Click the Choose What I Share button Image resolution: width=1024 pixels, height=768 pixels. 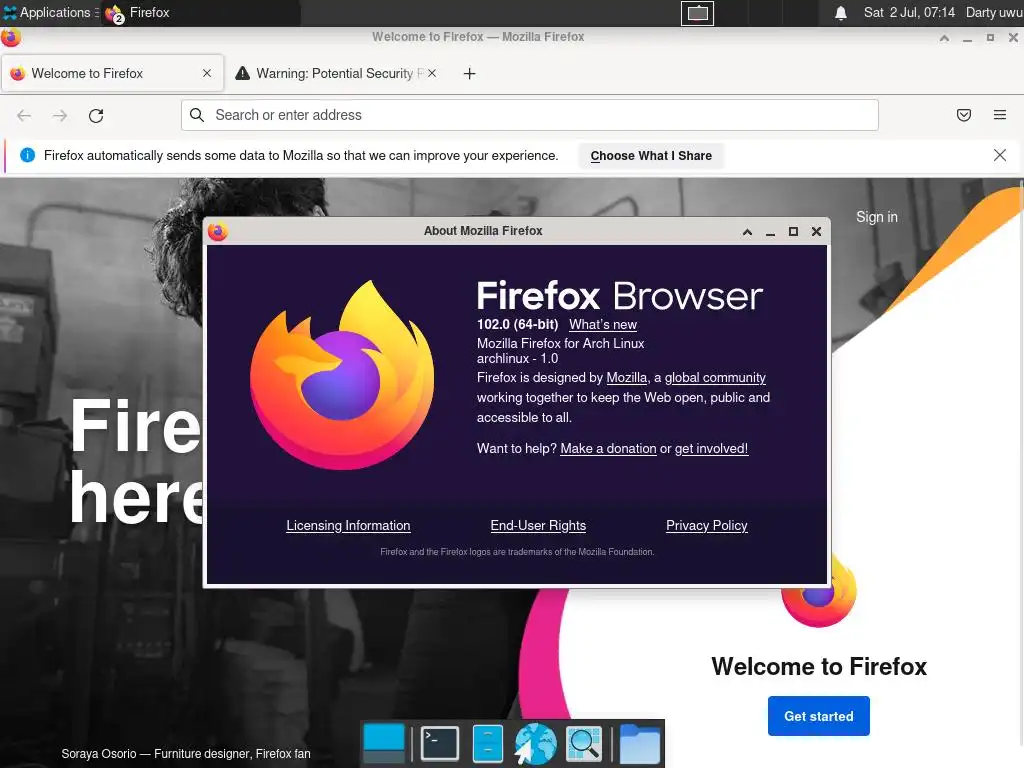click(x=651, y=155)
